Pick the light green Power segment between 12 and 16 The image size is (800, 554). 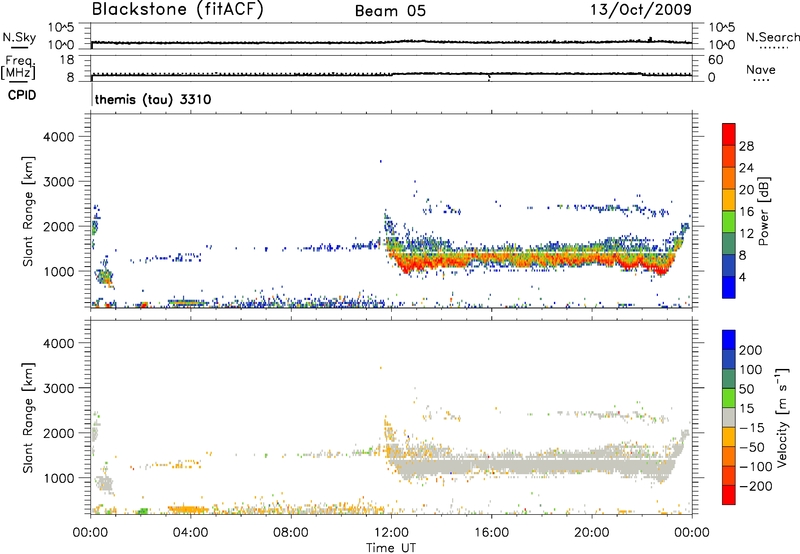point(729,222)
